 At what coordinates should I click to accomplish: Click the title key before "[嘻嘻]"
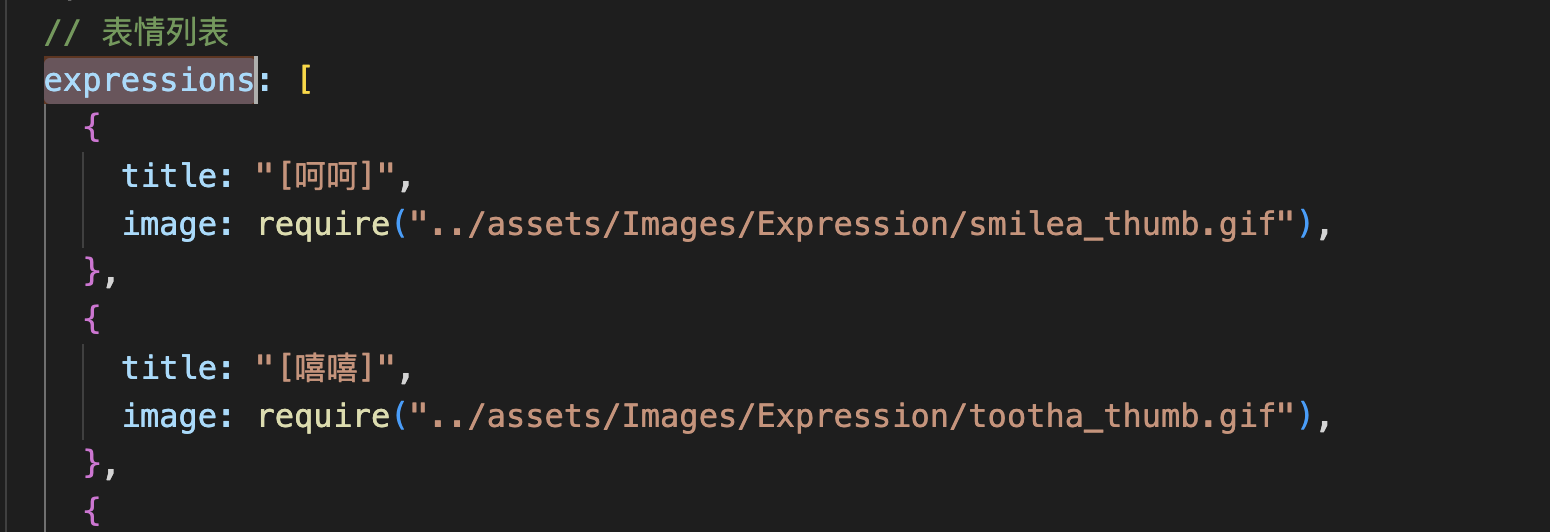tap(167, 368)
